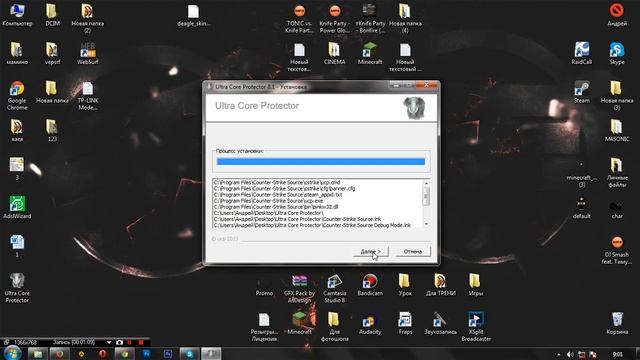Select the Camtasia Studio 8 icon
Screen dimensions: 640x360
[x=334, y=288]
